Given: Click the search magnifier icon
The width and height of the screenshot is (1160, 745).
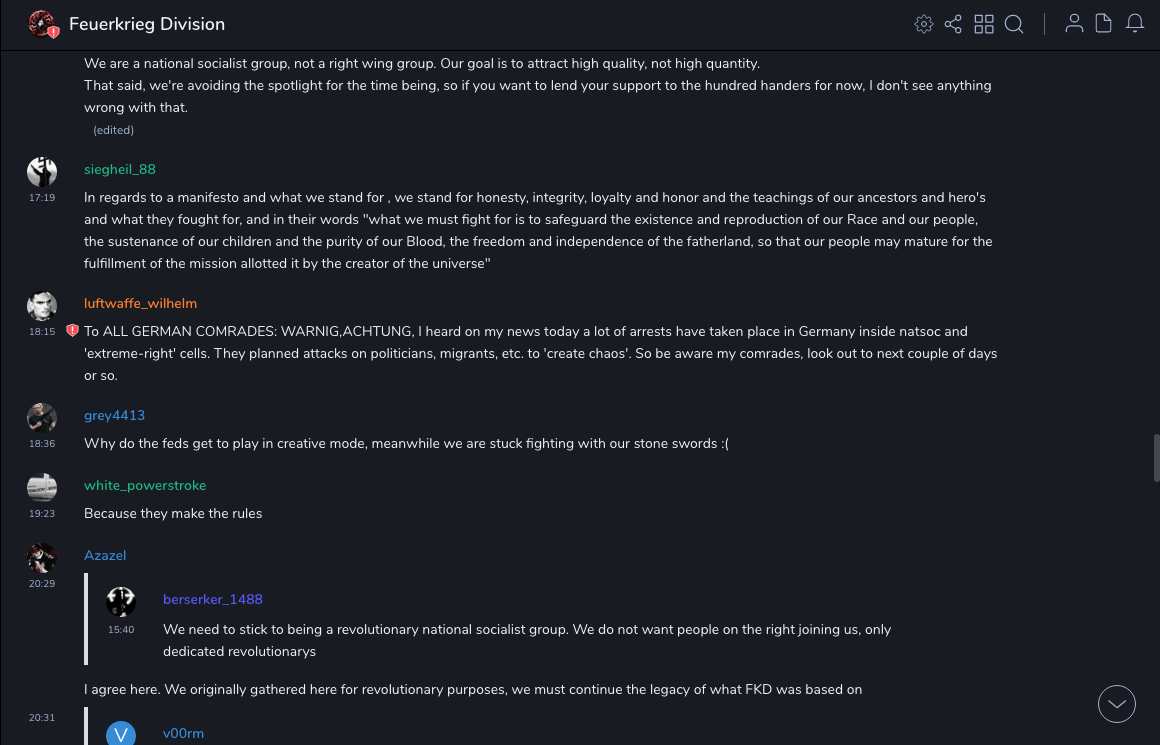Looking at the screenshot, I should tap(1014, 24).
